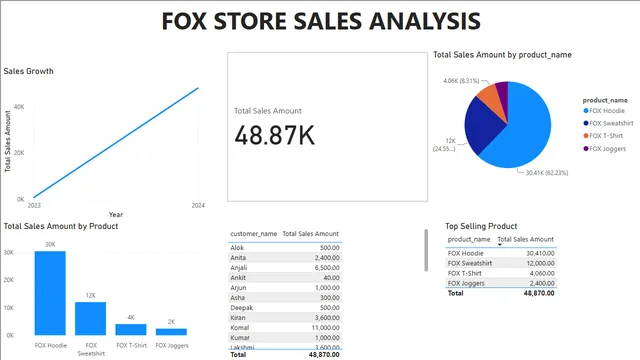
Task: Click the Total Sales Amount by Product title
Action: pos(61,226)
